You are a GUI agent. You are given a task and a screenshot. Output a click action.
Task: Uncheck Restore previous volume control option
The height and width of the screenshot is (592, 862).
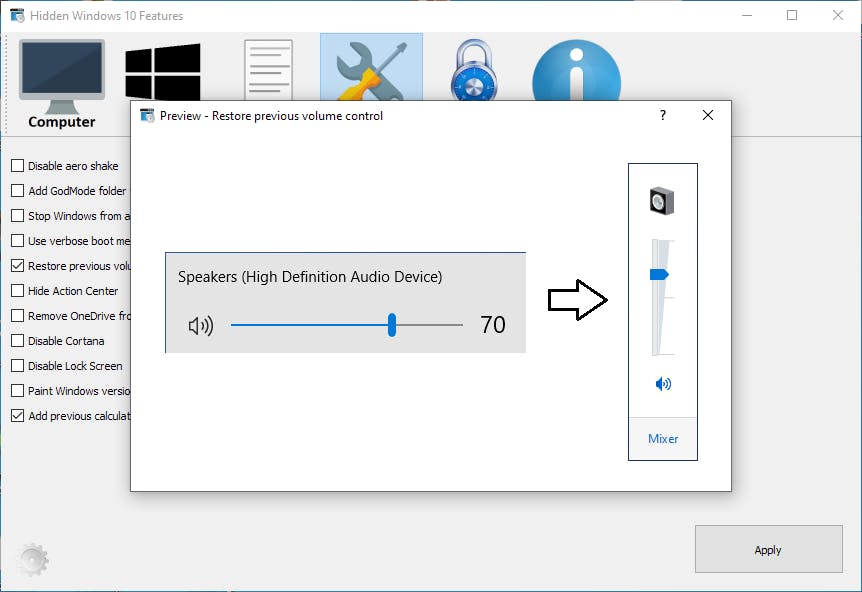(18, 265)
